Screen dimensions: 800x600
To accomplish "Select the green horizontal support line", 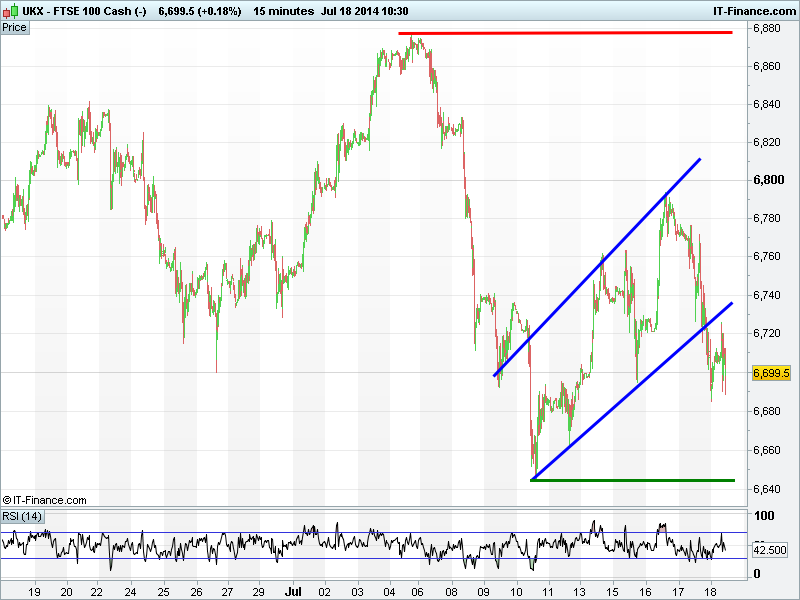I will 632,480.
